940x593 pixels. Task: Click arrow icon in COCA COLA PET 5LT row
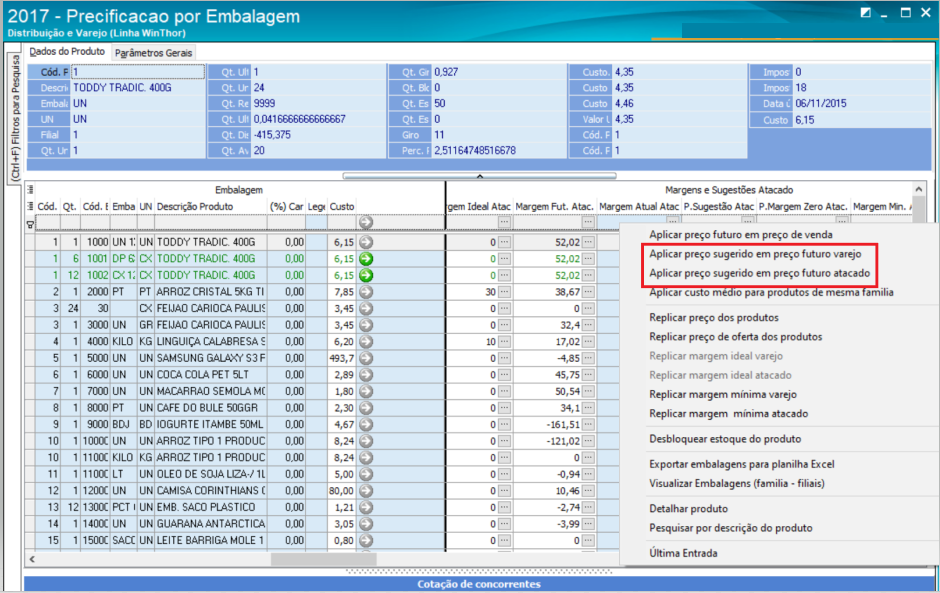(366, 375)
